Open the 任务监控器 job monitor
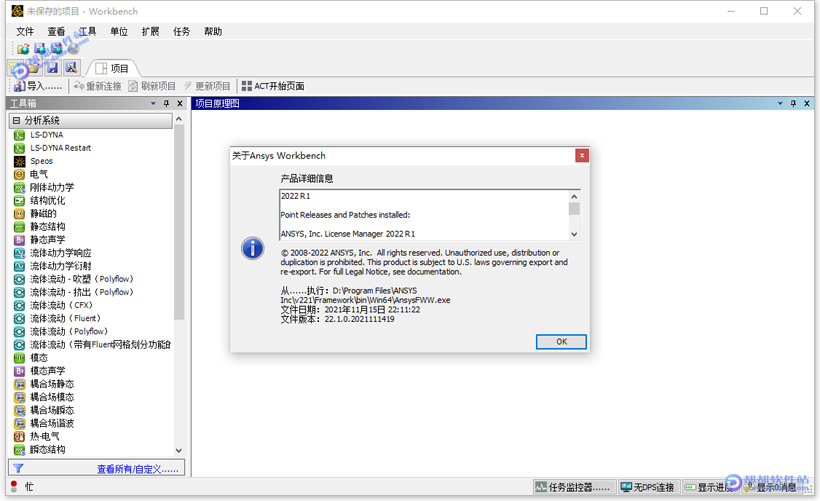The height and width of the screenshot is (501, 820). coord(573,487)
